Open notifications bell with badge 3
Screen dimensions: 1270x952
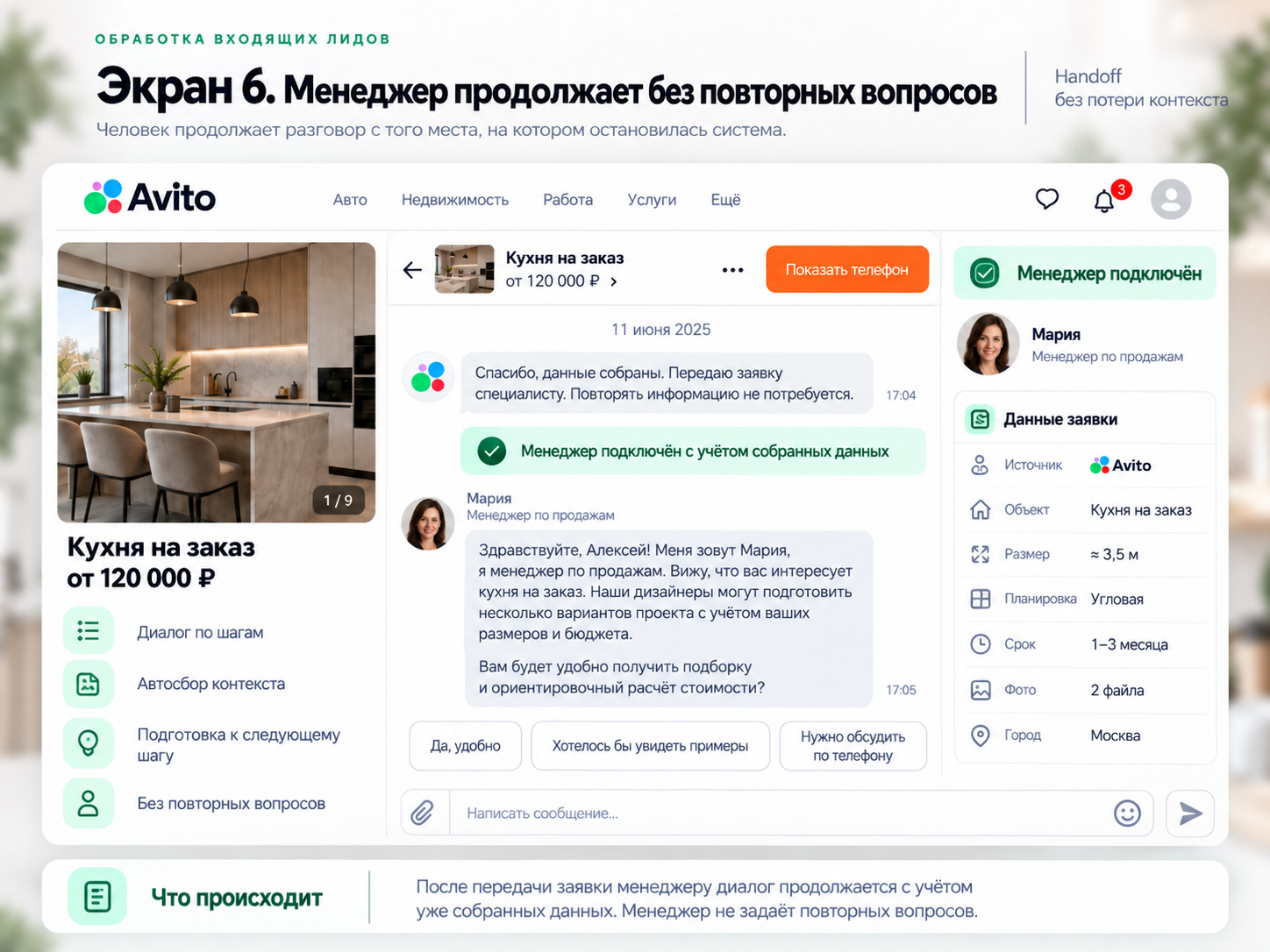click(x=1104, y=201)
